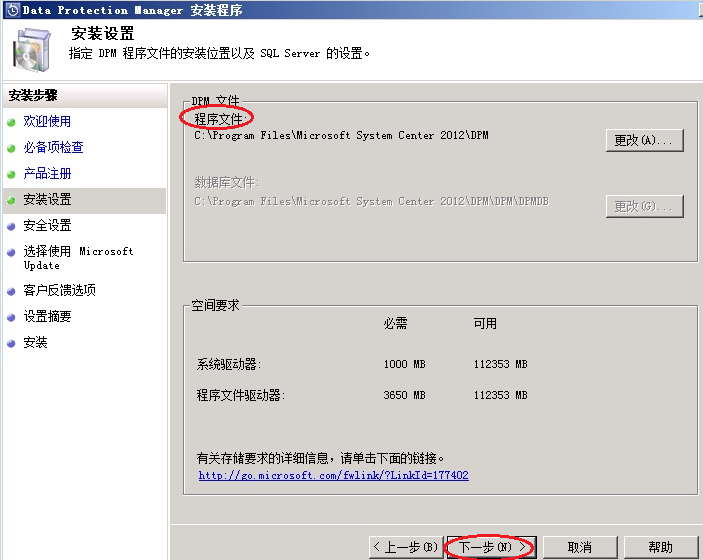Click blue bullet beside 安全设置 step
The width and height of the screenshot is (703, 560).
pyautogui.click(x=11, y=226)
